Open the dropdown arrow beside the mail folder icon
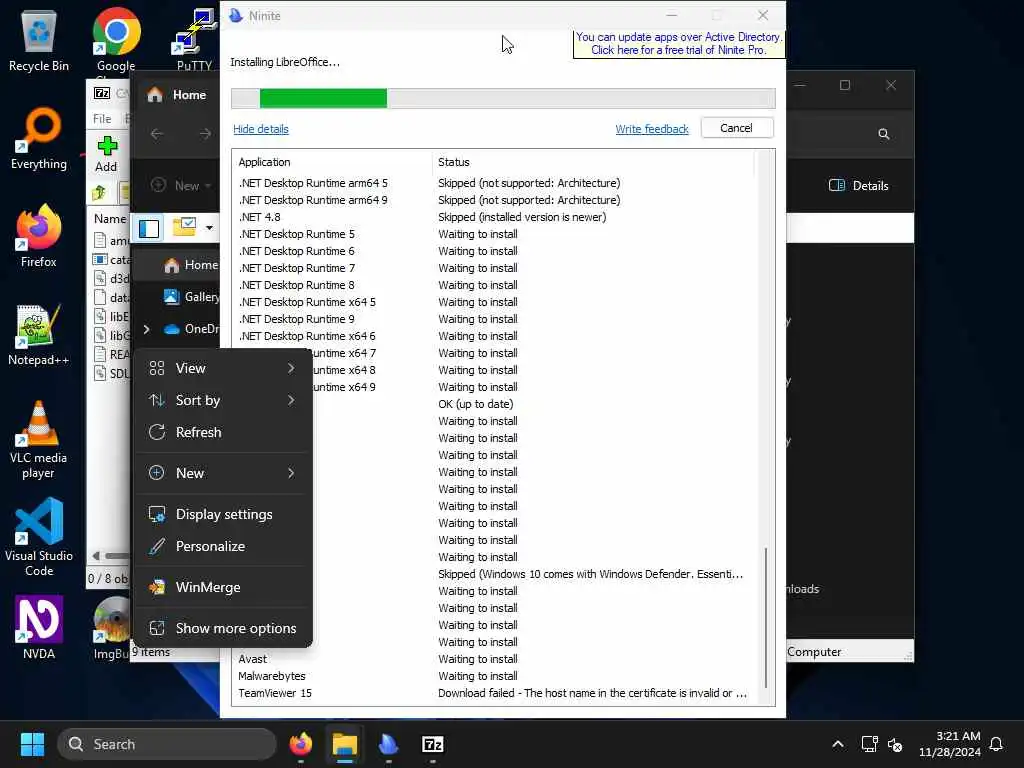 (x=209, y=228)
